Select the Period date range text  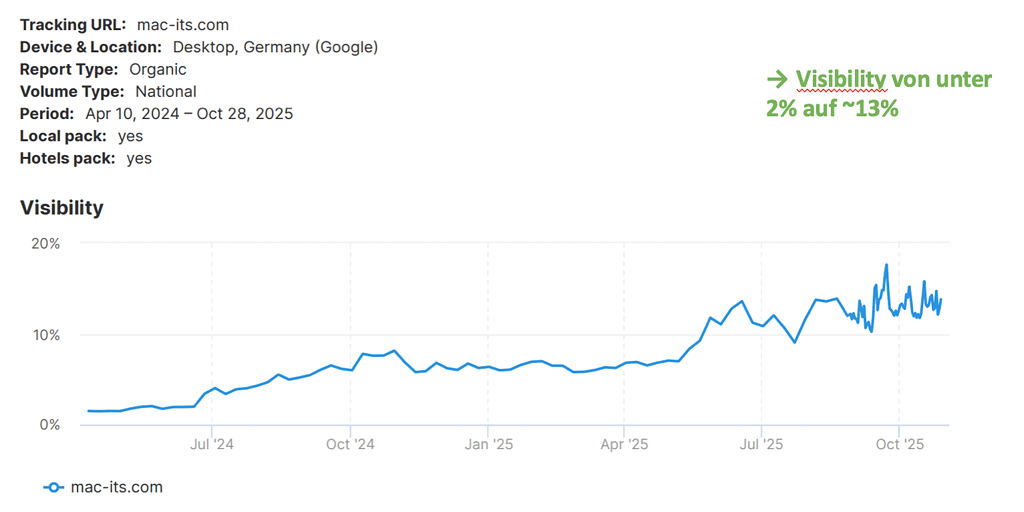[189, 113]
